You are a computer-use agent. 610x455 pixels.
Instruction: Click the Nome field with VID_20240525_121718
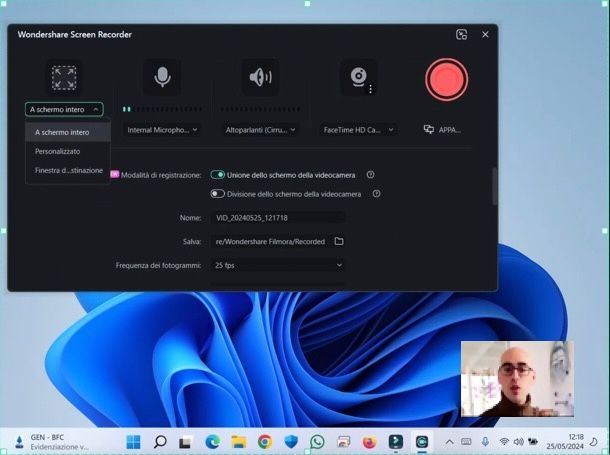(278, 218)
